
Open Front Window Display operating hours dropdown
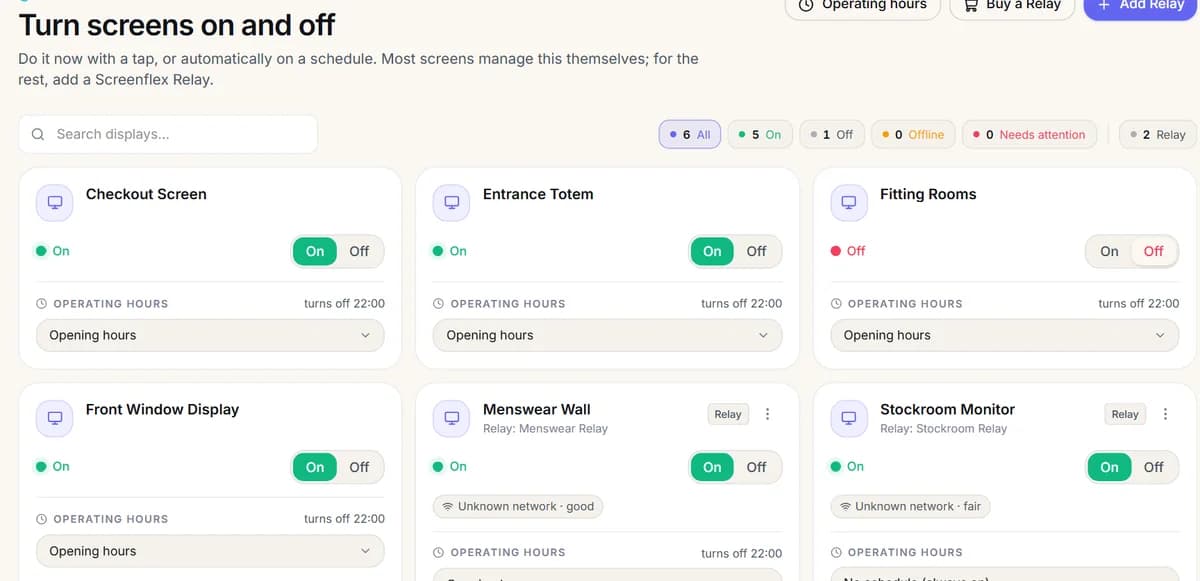210,551
